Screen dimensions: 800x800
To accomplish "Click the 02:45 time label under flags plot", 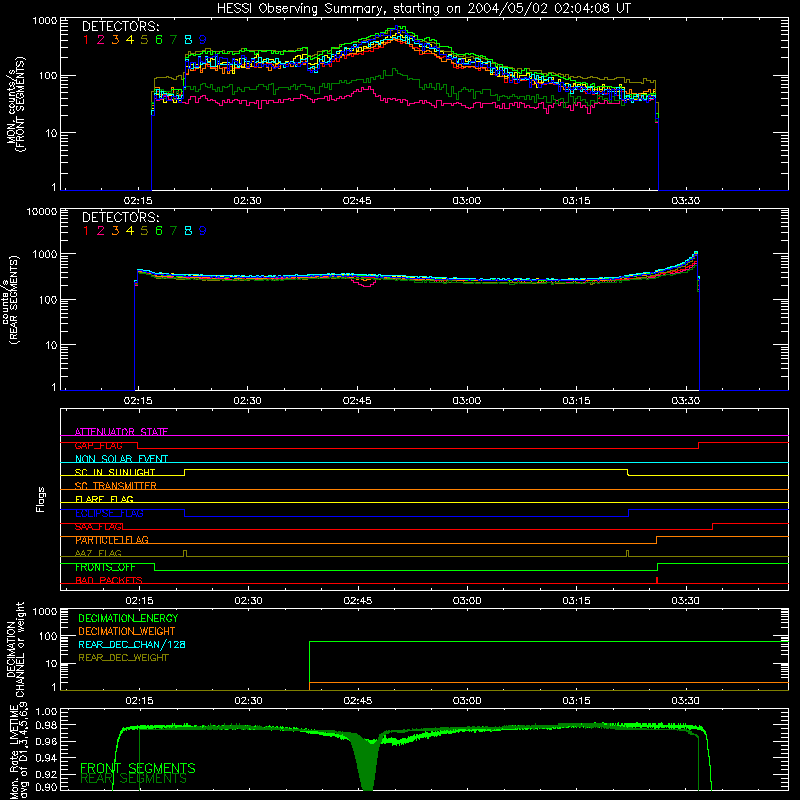I will (x=358, y=601).
